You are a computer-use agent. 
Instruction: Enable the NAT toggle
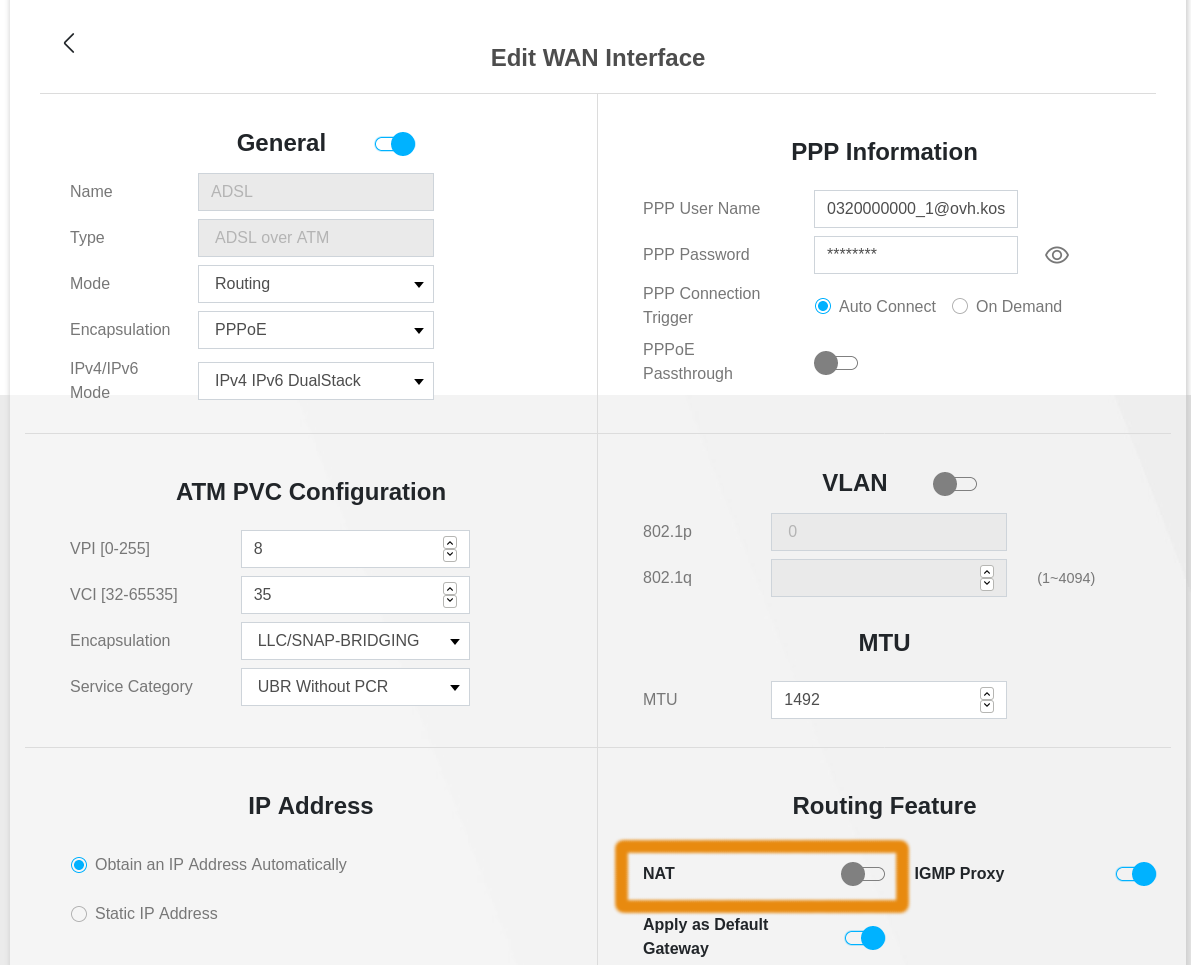(862, 874)
